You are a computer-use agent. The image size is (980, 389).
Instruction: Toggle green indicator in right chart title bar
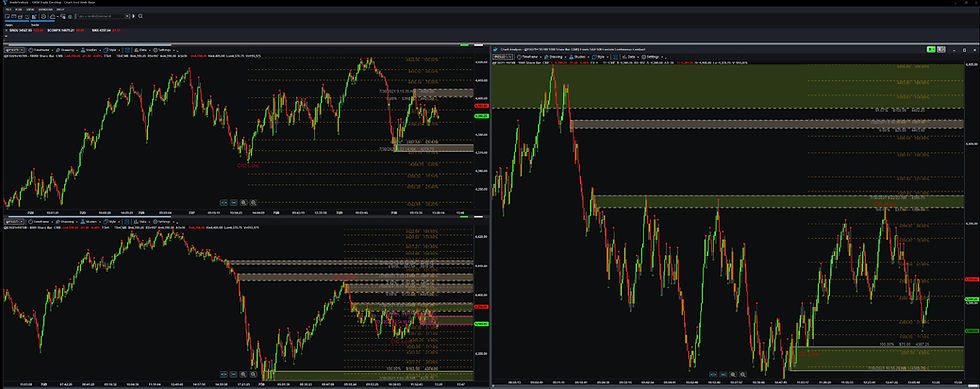click(931, 49)
